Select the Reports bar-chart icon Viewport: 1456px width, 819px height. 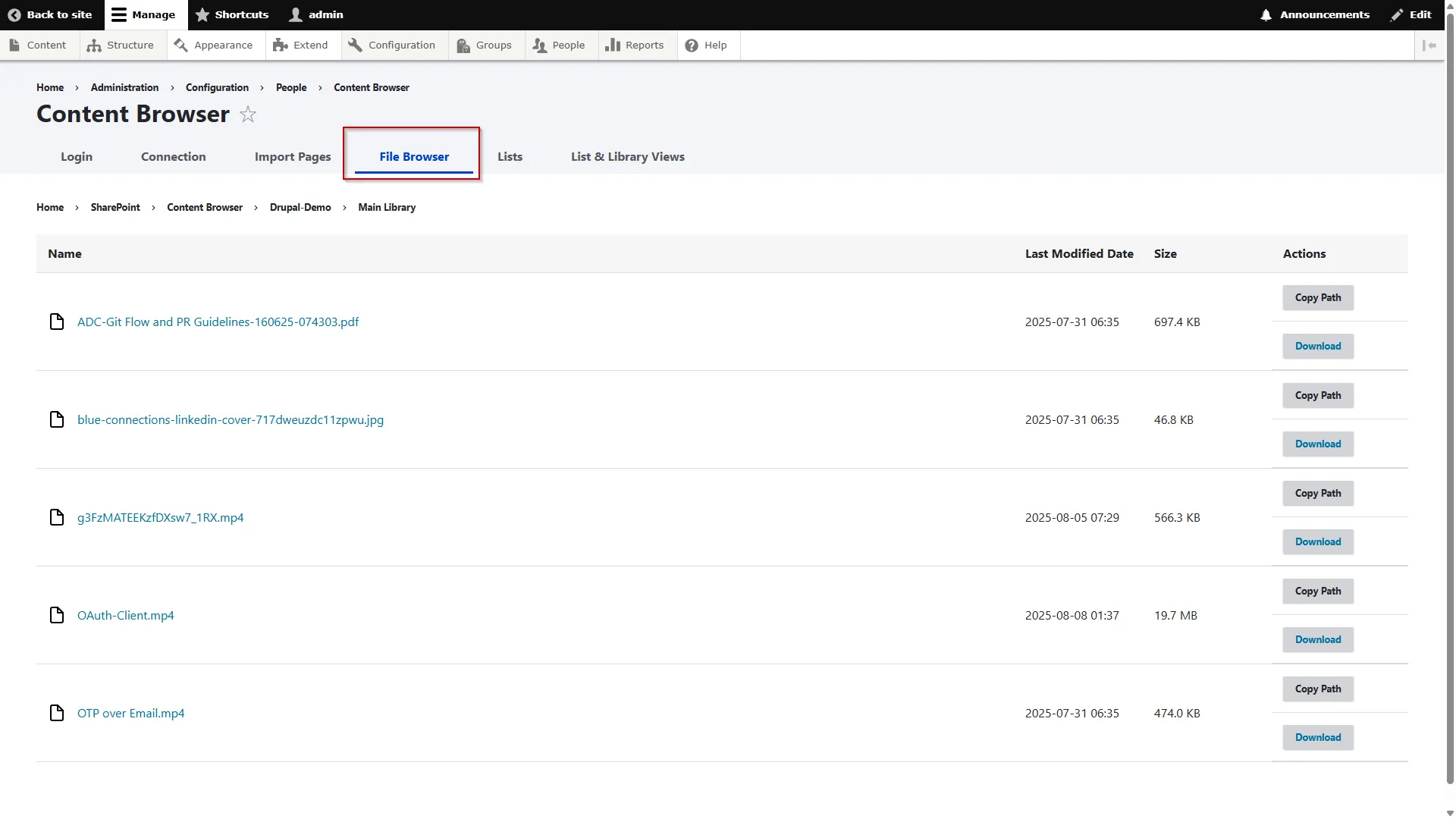[612, 45]
